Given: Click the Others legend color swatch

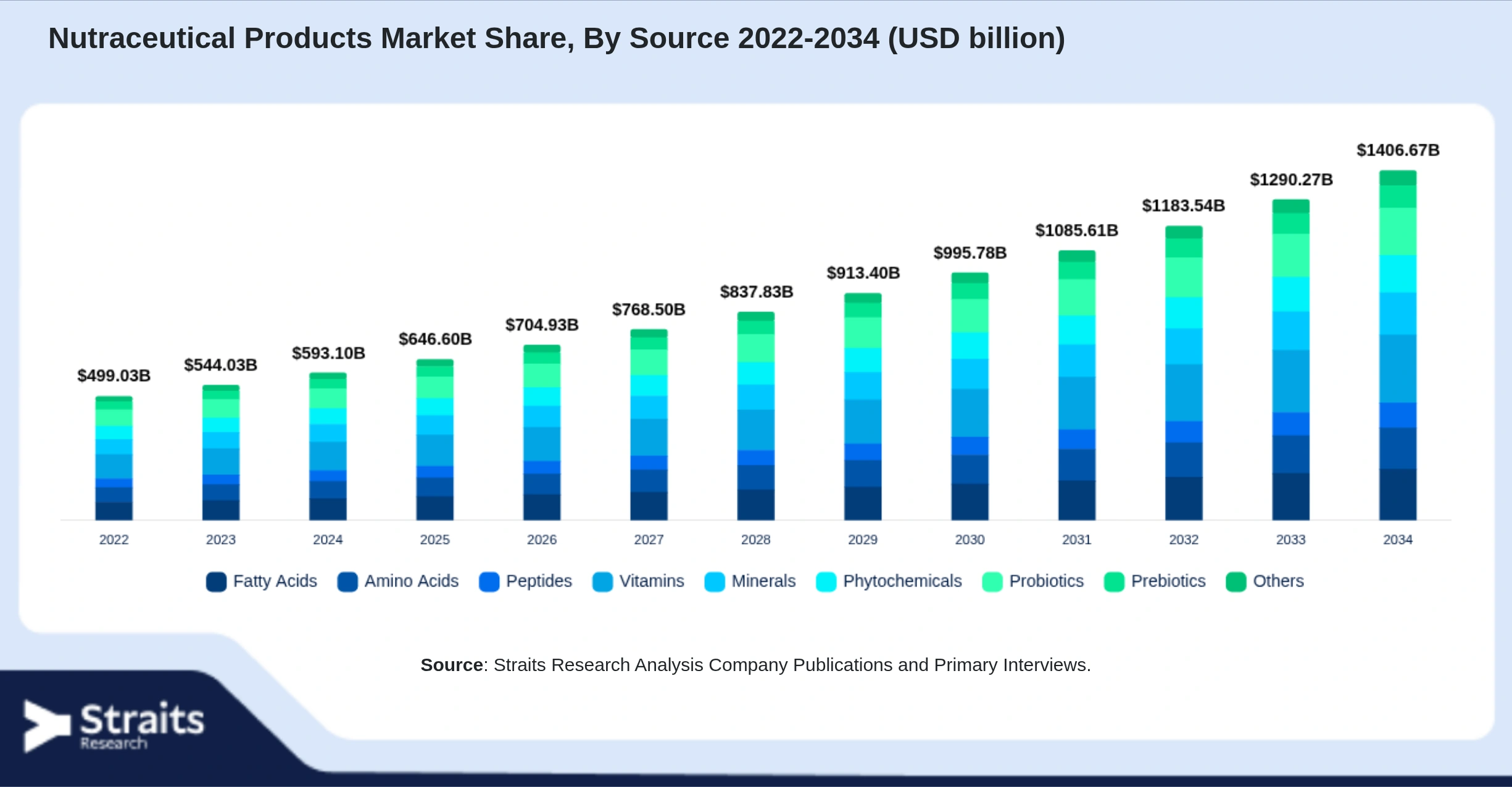Looking at the screenshot, I should click(x=1236, y=582).
